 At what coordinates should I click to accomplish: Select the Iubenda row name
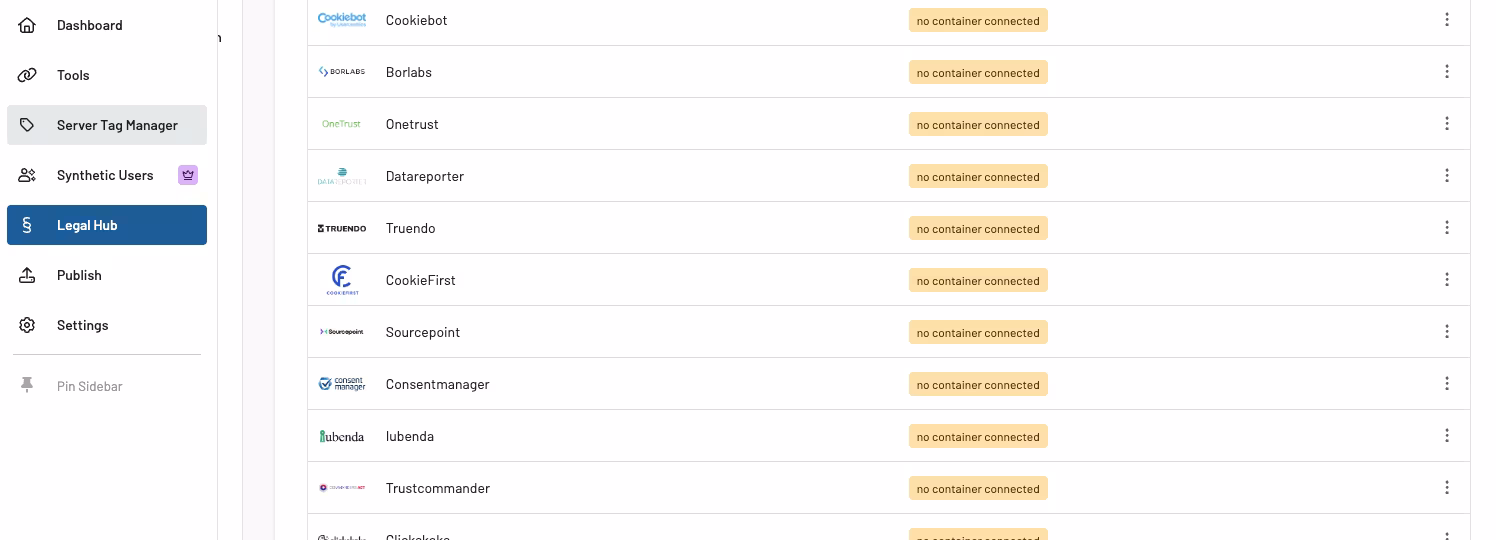(x=410, y=436)
